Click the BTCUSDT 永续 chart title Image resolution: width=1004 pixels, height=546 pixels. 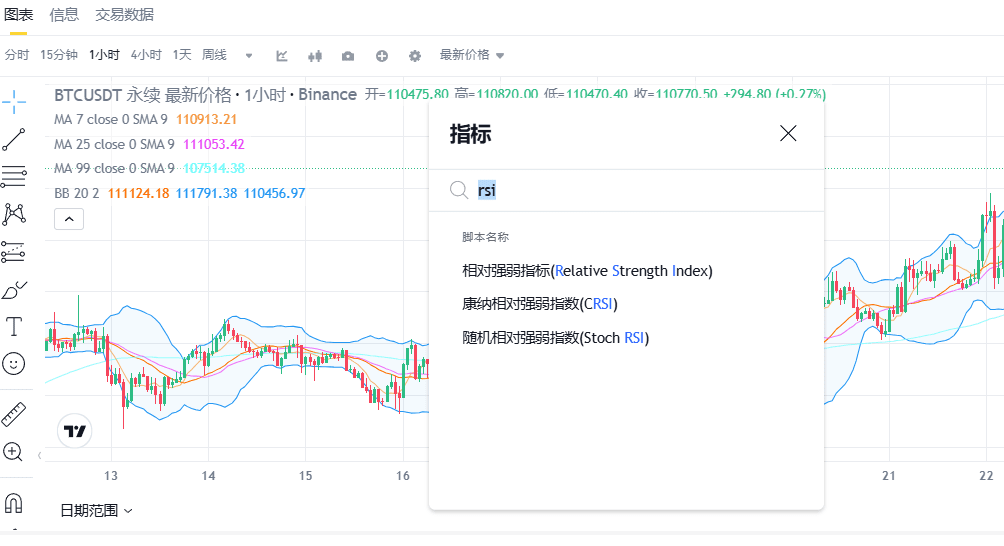[x=205, y=95]
